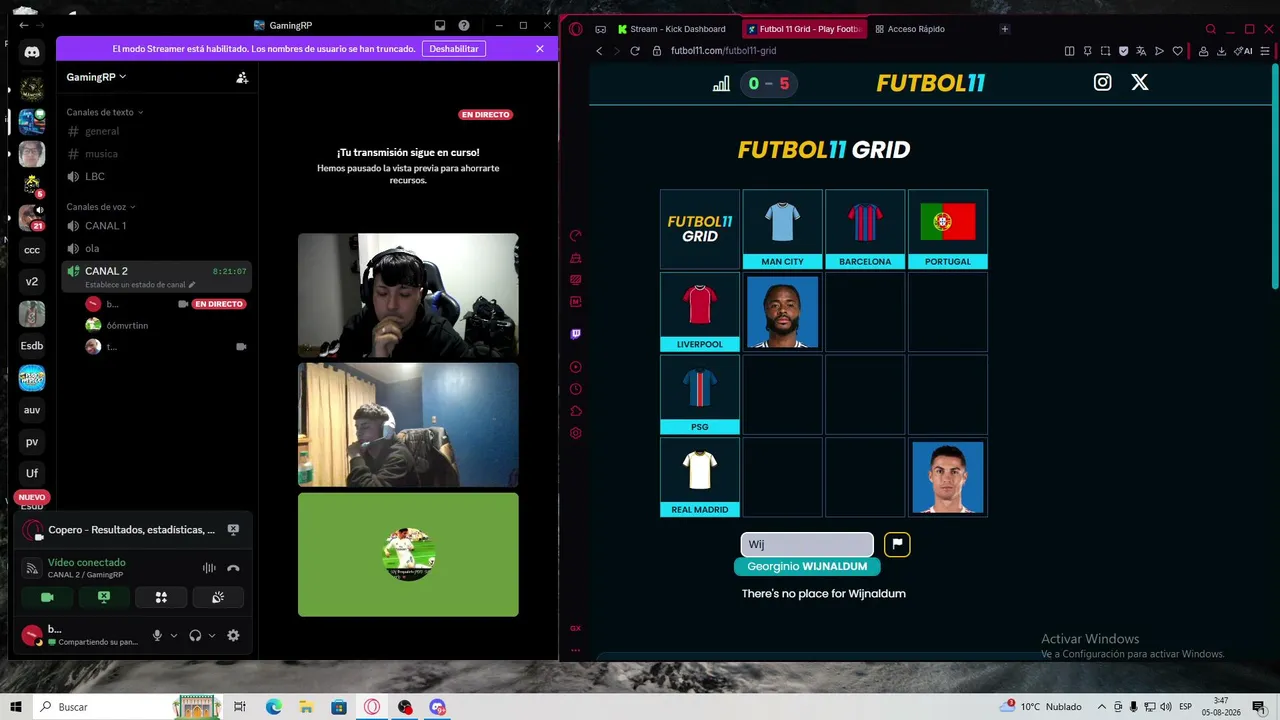Open Twitch icon in Opera sidebar

[x=575, y=334]
